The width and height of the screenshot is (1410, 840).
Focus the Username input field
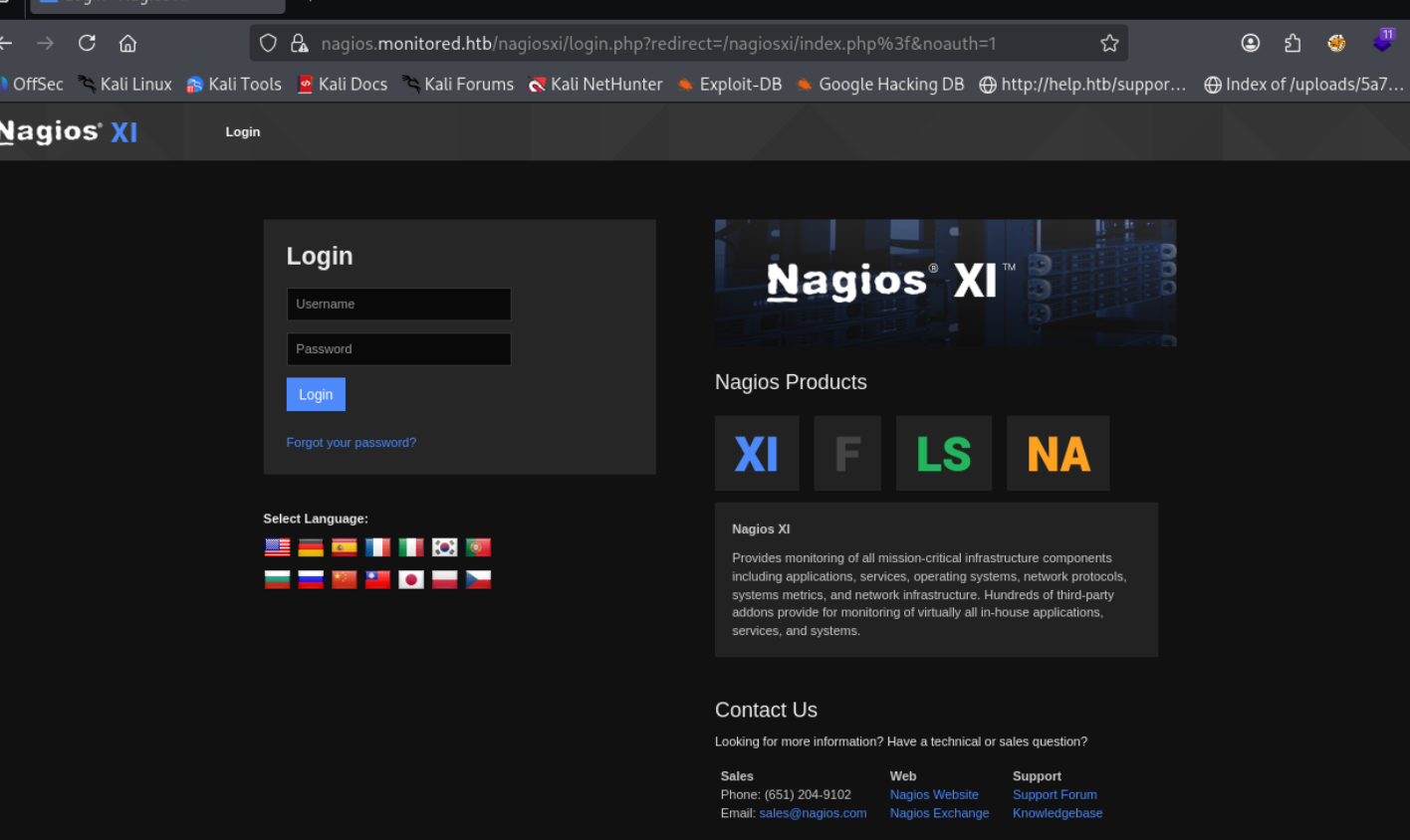click(398, 305)
